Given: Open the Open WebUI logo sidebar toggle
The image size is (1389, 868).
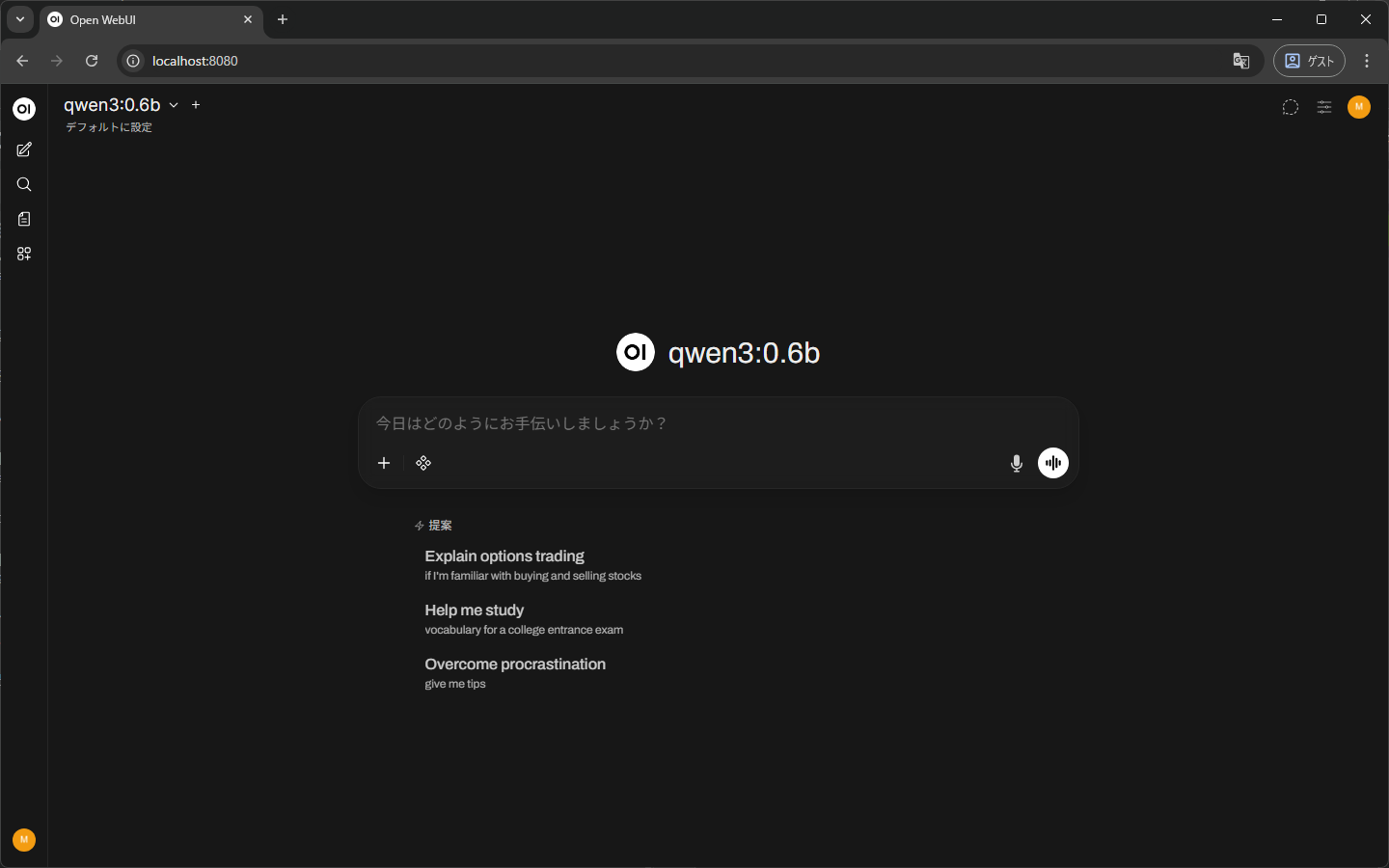Looking at the screenshot, I should coord(24,109).
